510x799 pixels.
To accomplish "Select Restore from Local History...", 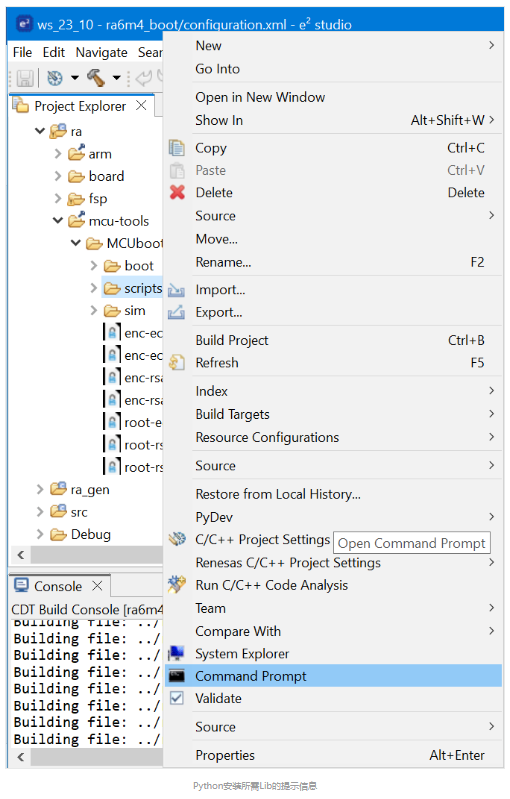I will coord(333,494).
